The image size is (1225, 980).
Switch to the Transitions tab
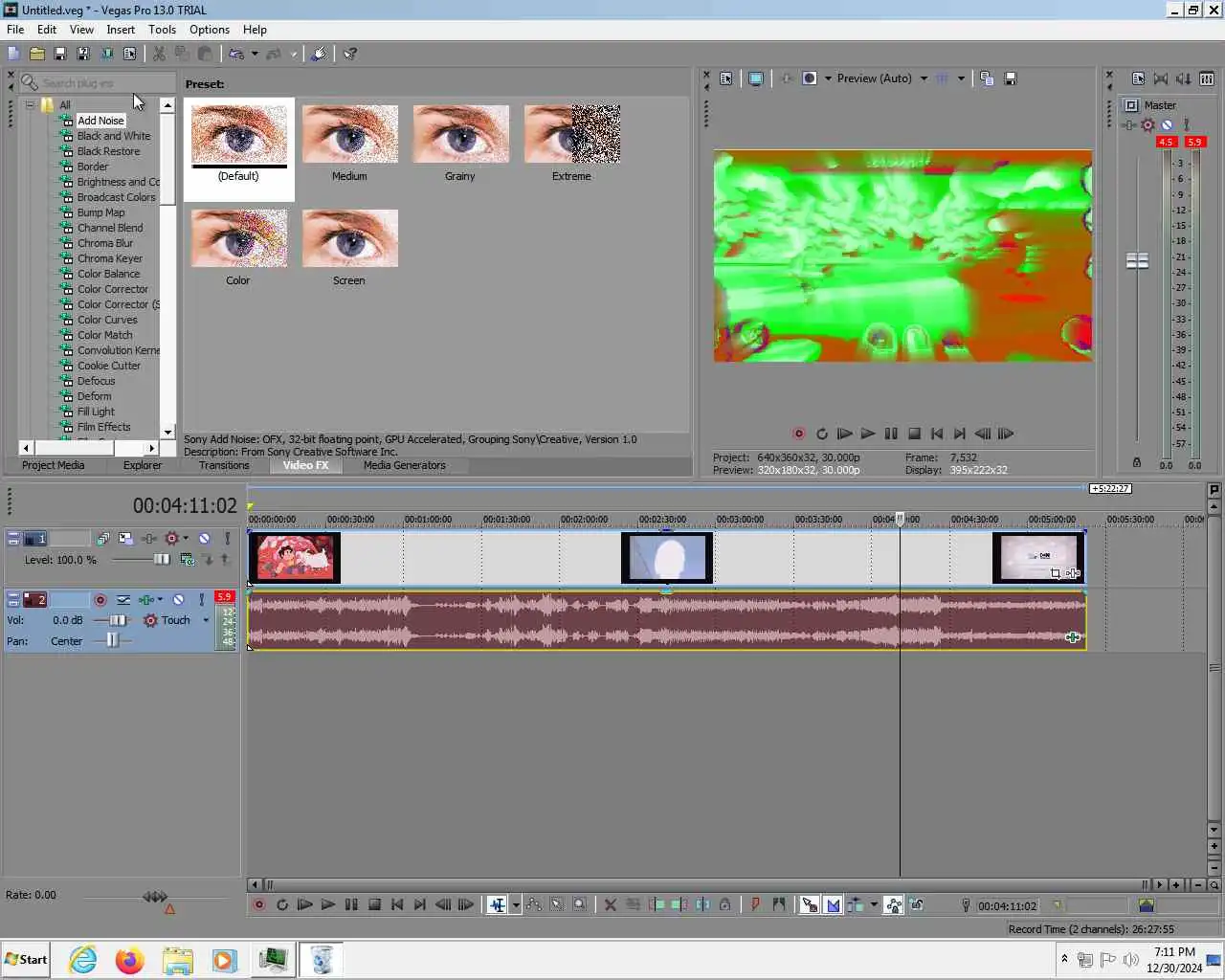click(x=224, y=465)
